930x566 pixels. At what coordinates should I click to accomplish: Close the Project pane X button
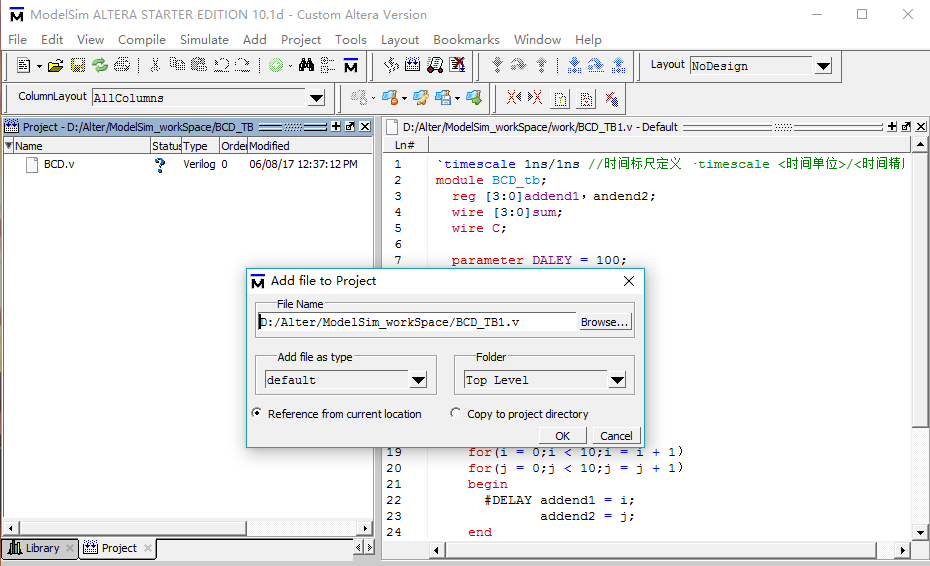pyautogui.click(x=365, y=126)
